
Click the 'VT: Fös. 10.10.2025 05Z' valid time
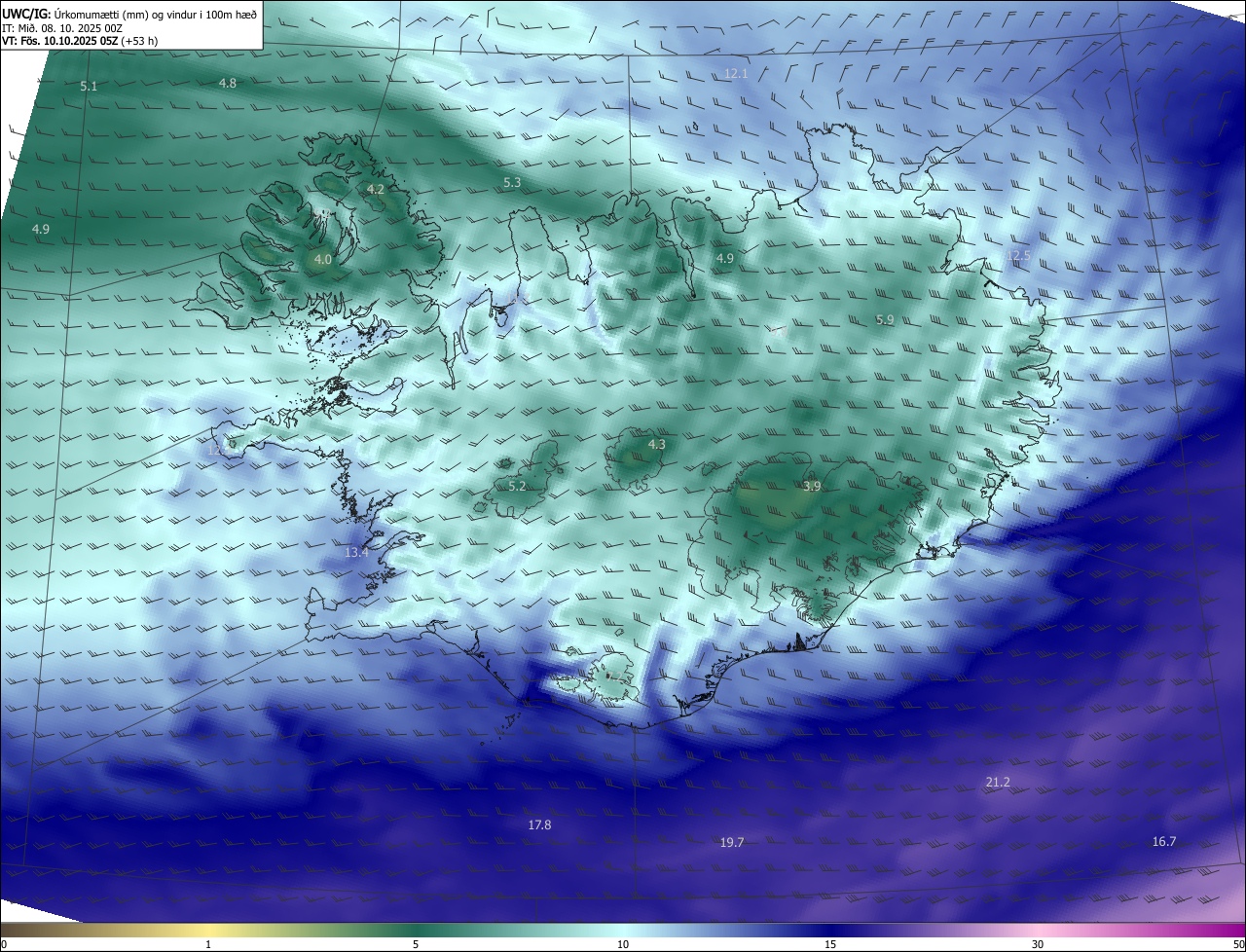pyautogui.click(x=60, y=41)
